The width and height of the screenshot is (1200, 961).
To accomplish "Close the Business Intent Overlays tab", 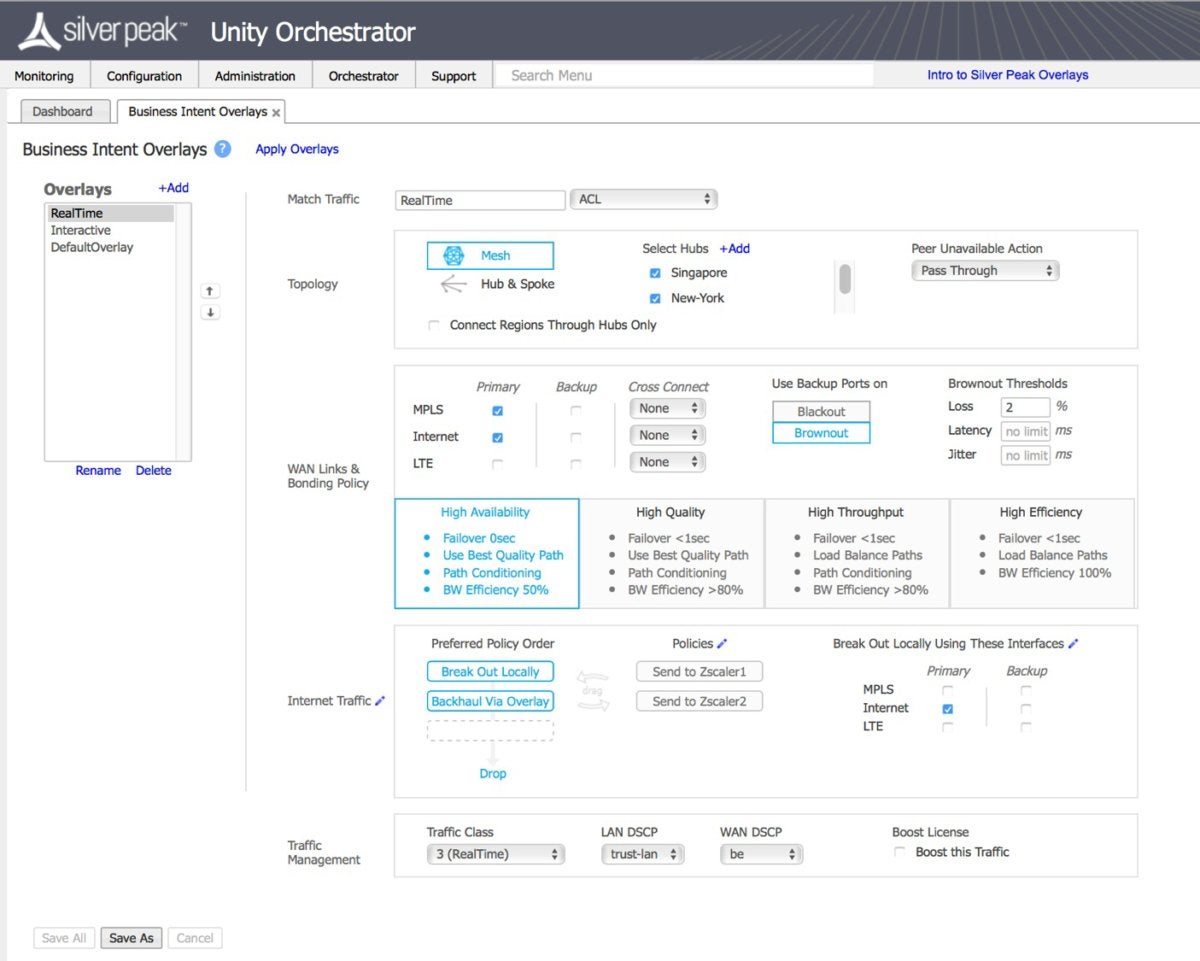I will (276, 113).
